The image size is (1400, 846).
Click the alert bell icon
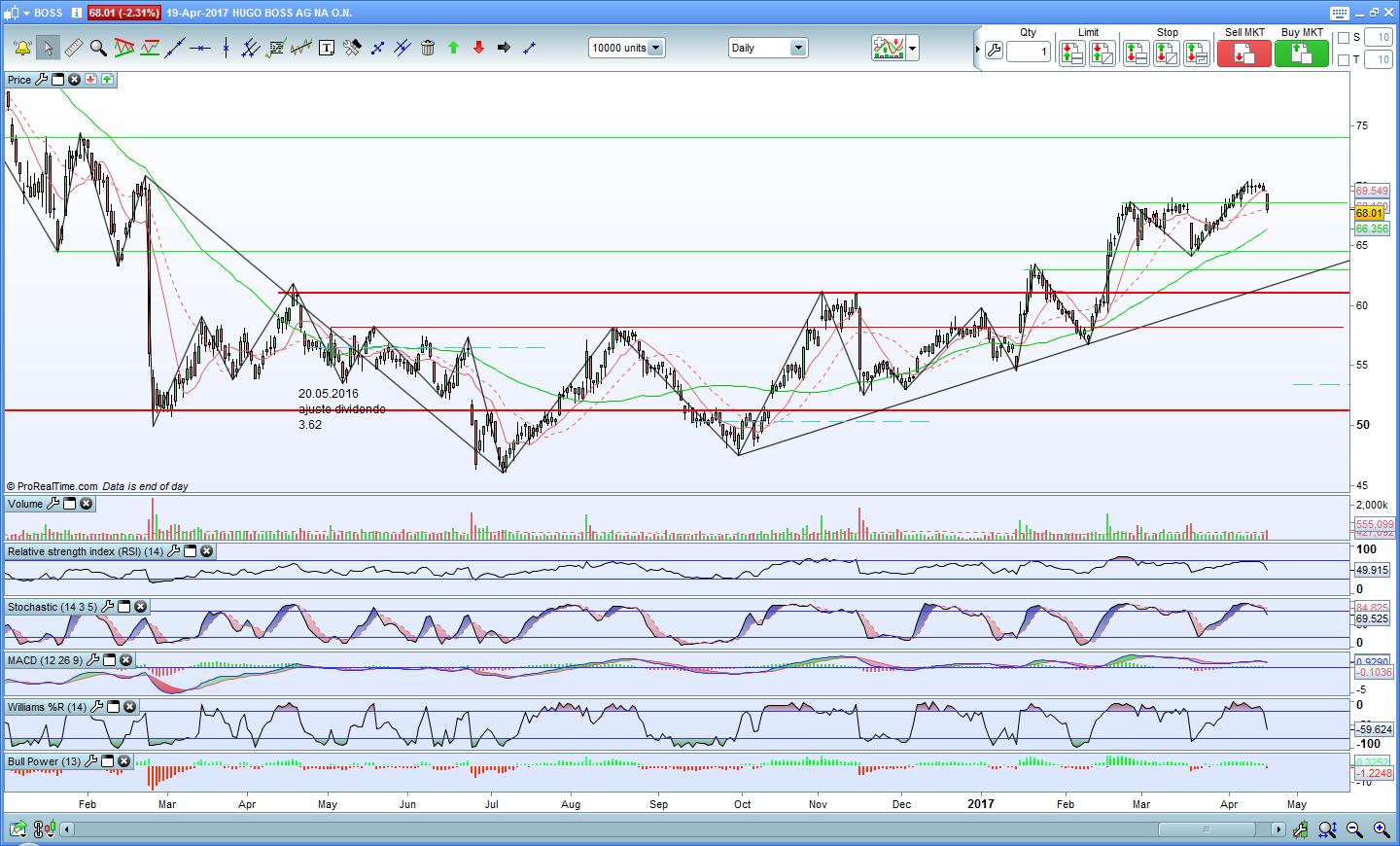pyautogui.click(x=22, y=48)
